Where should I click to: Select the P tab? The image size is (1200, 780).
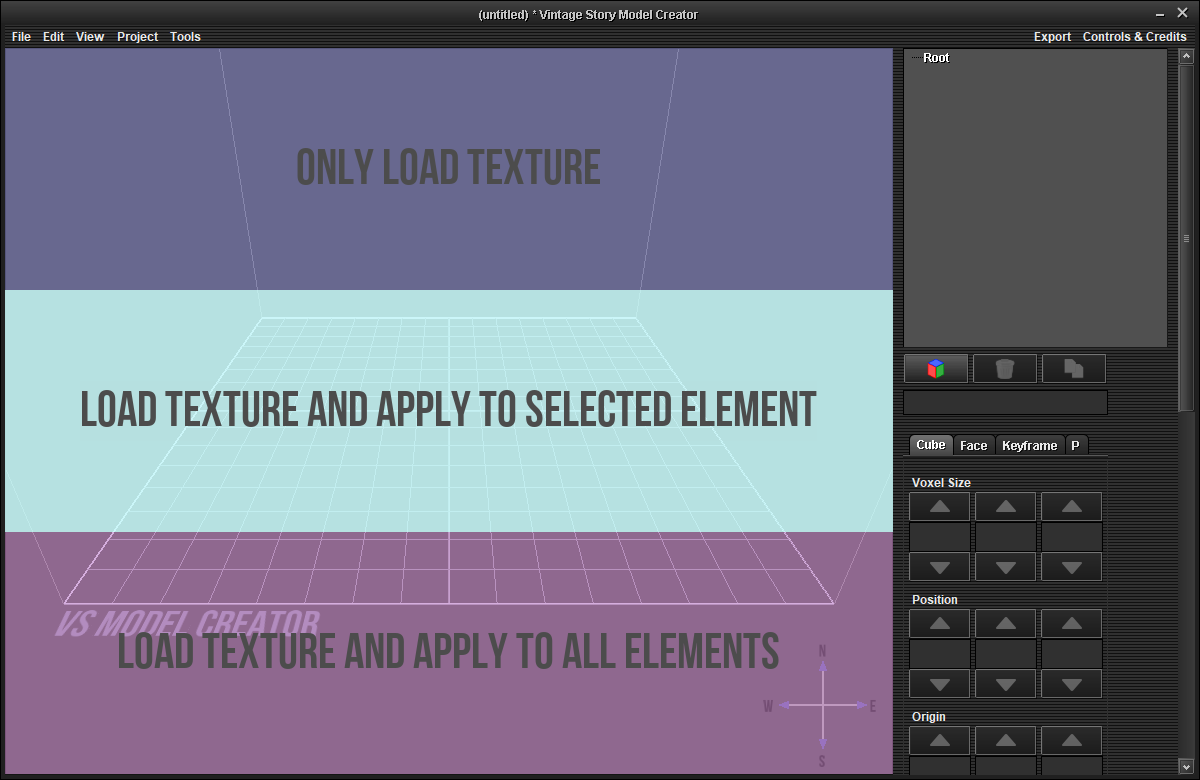(1075, 446)
